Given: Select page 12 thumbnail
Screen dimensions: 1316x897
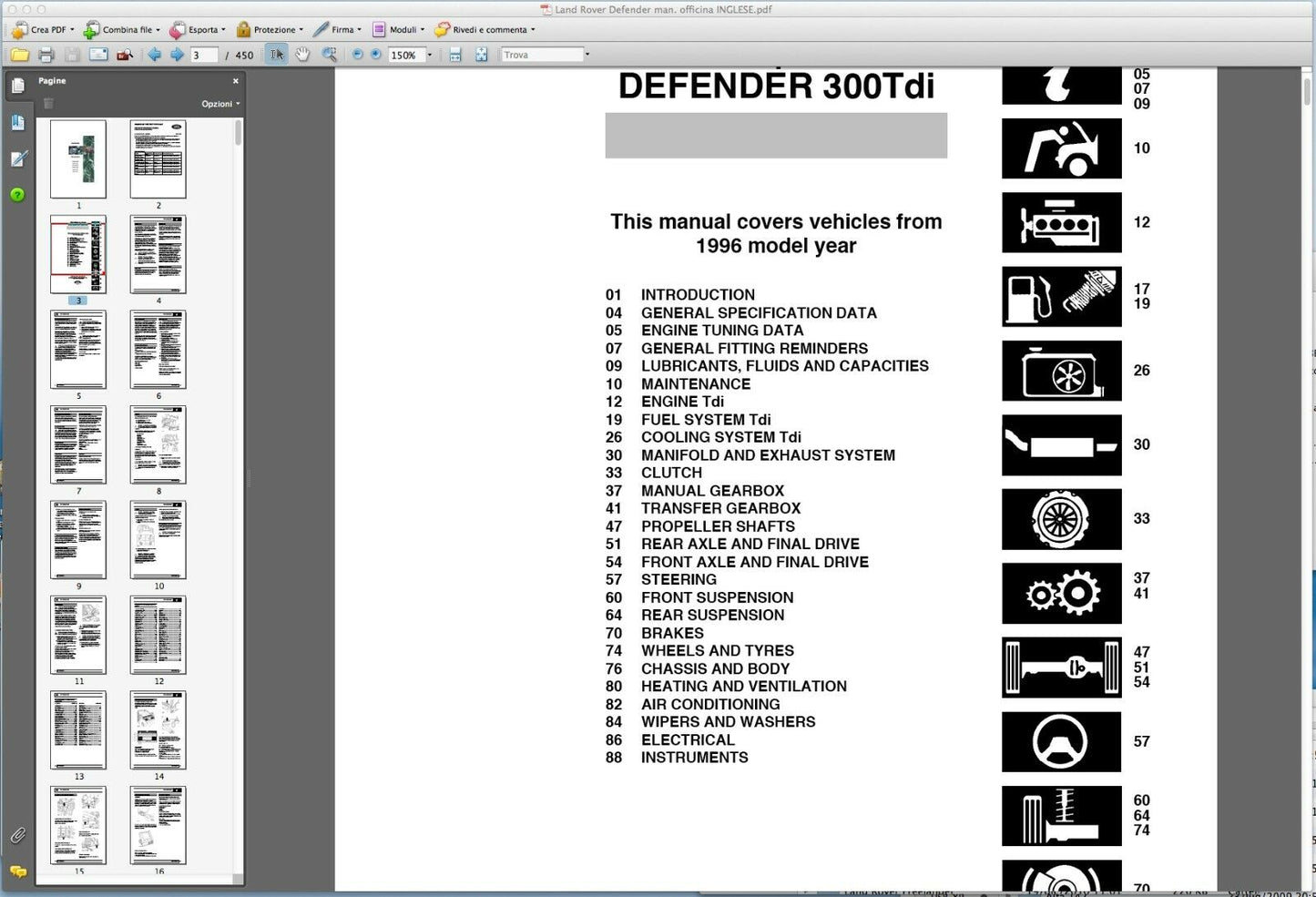Looking at the screenshot, I should tap(158, 635).
